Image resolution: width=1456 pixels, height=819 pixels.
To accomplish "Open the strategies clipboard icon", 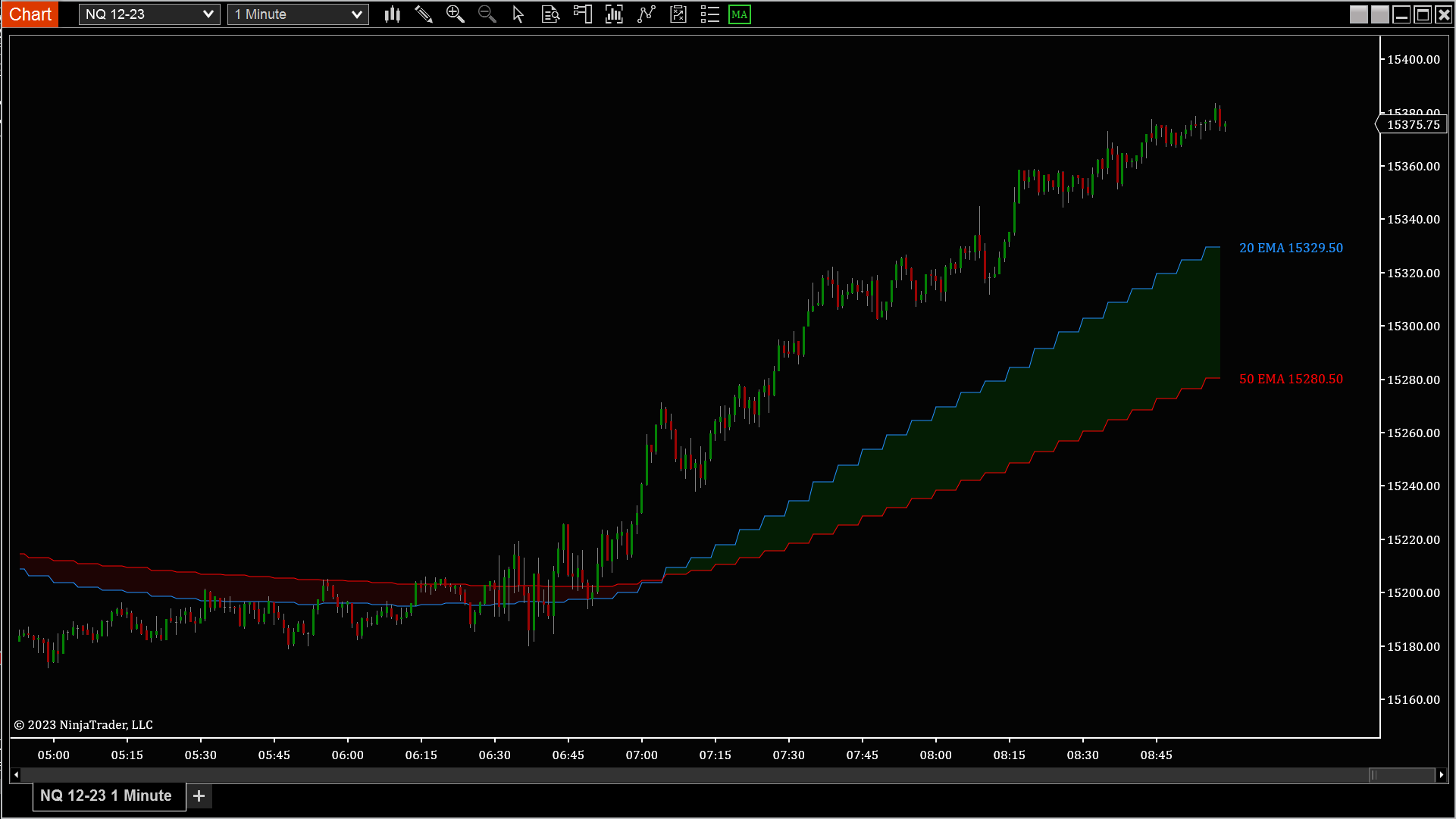I will pos(678,14).
